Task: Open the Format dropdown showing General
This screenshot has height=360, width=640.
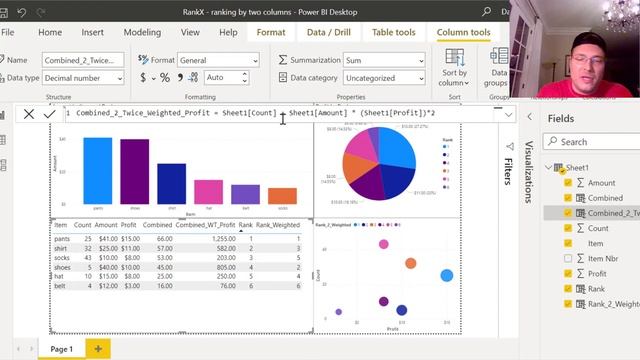Action: tap(218, 60)
